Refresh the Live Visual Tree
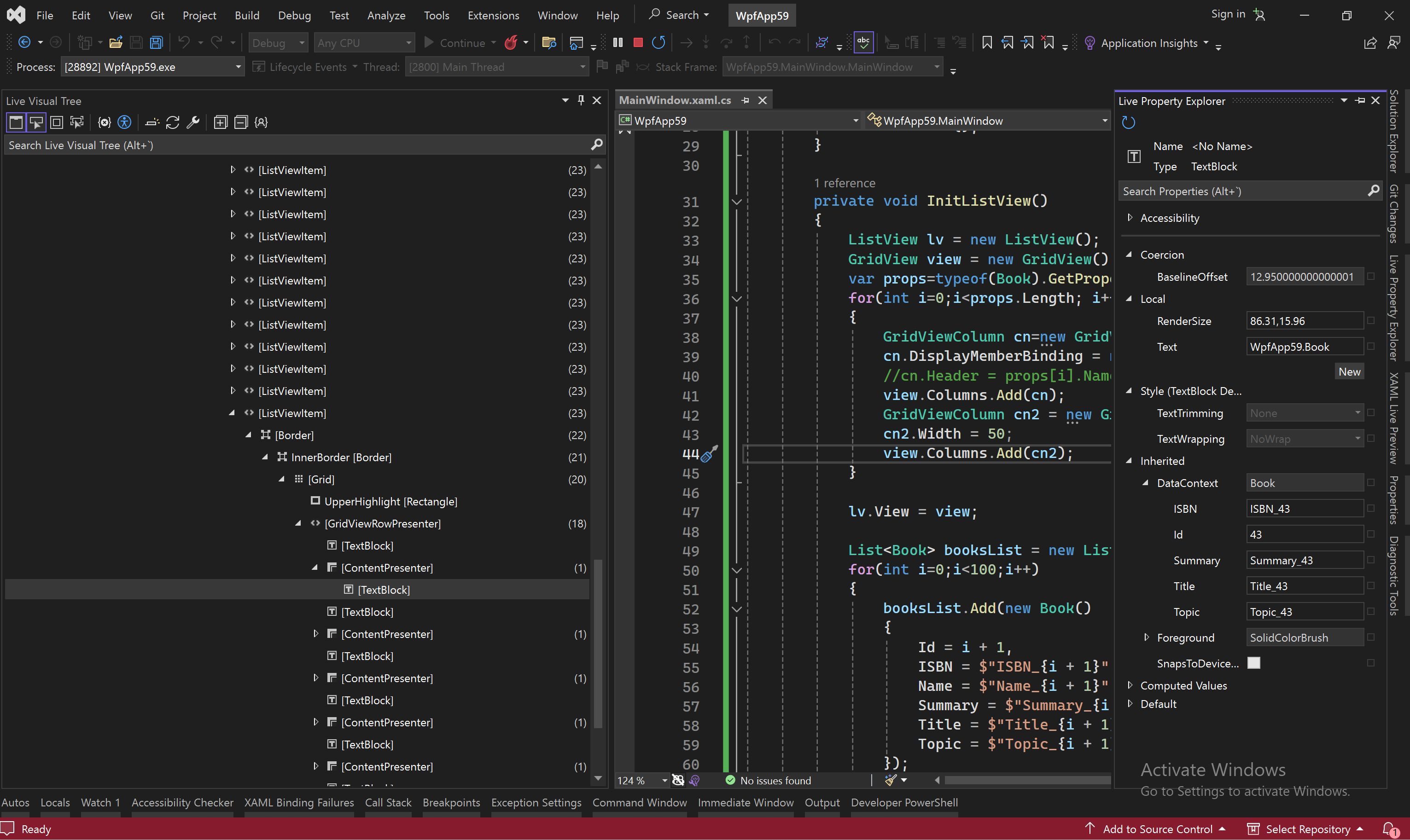1410x840 pixels. click(173, 122)
